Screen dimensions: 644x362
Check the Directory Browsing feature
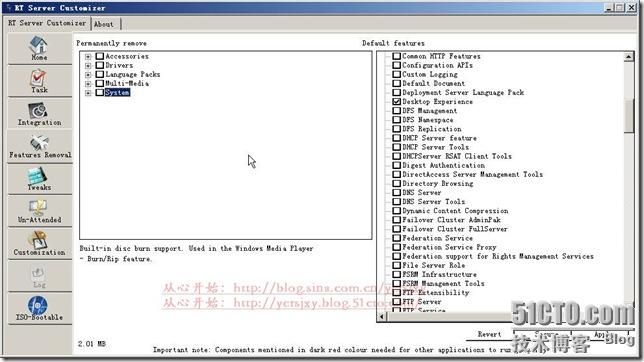coord(396,183)
